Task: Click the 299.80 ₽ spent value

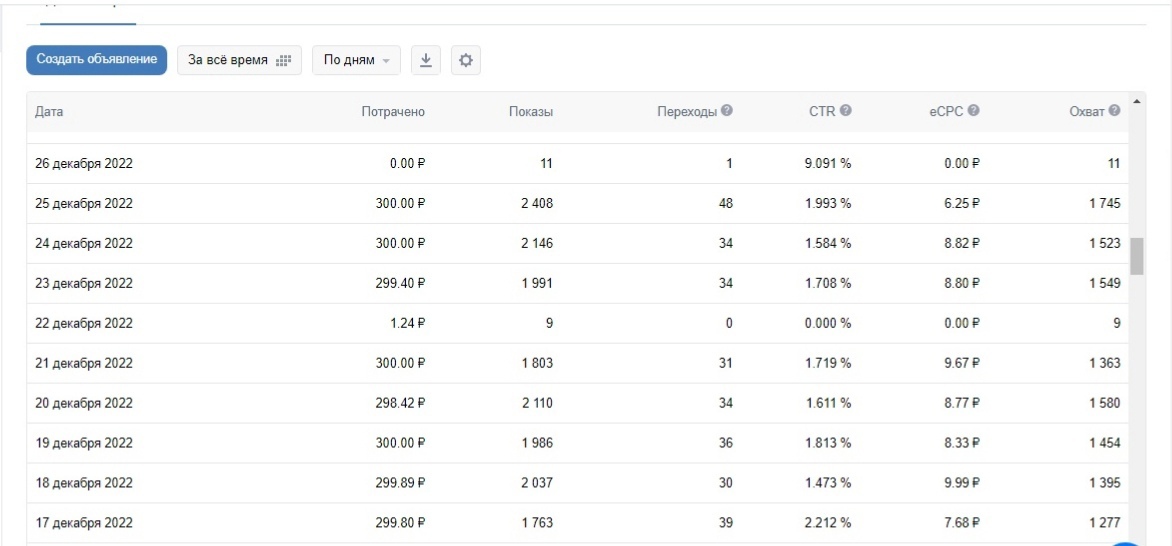Action: [401, 523]
